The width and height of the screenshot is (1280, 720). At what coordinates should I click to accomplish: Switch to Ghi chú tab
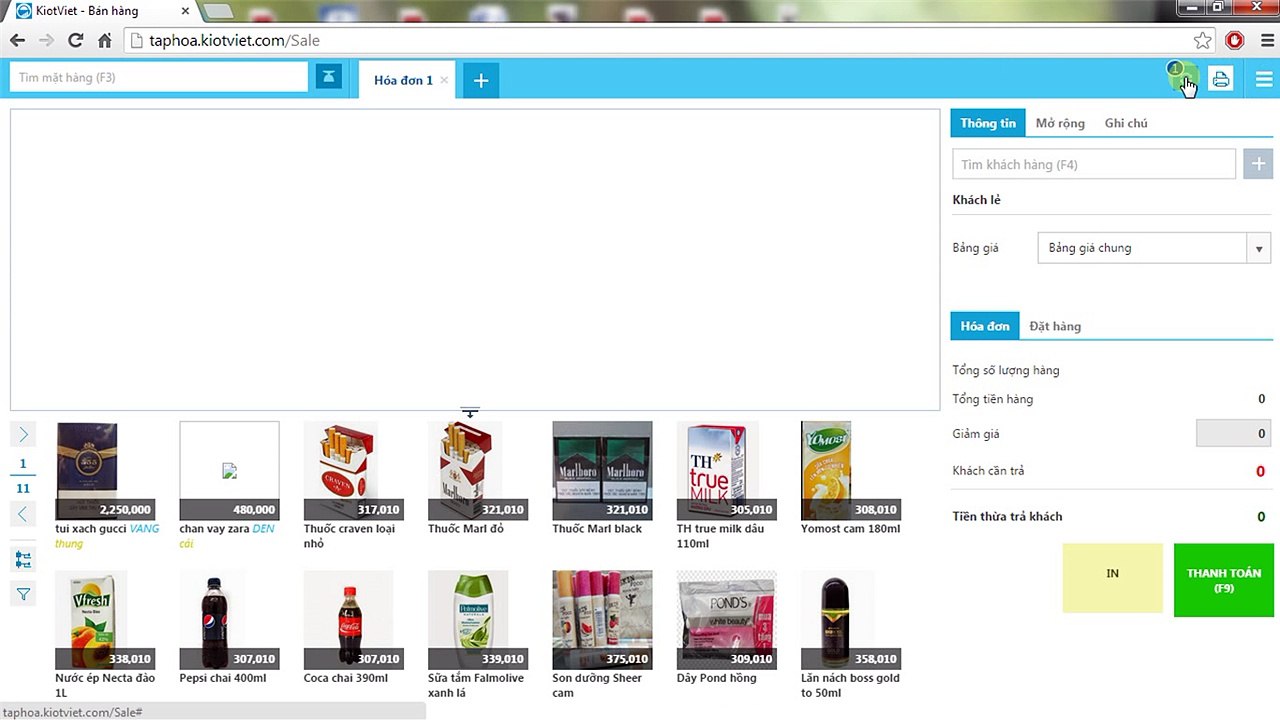[1126, 123]
